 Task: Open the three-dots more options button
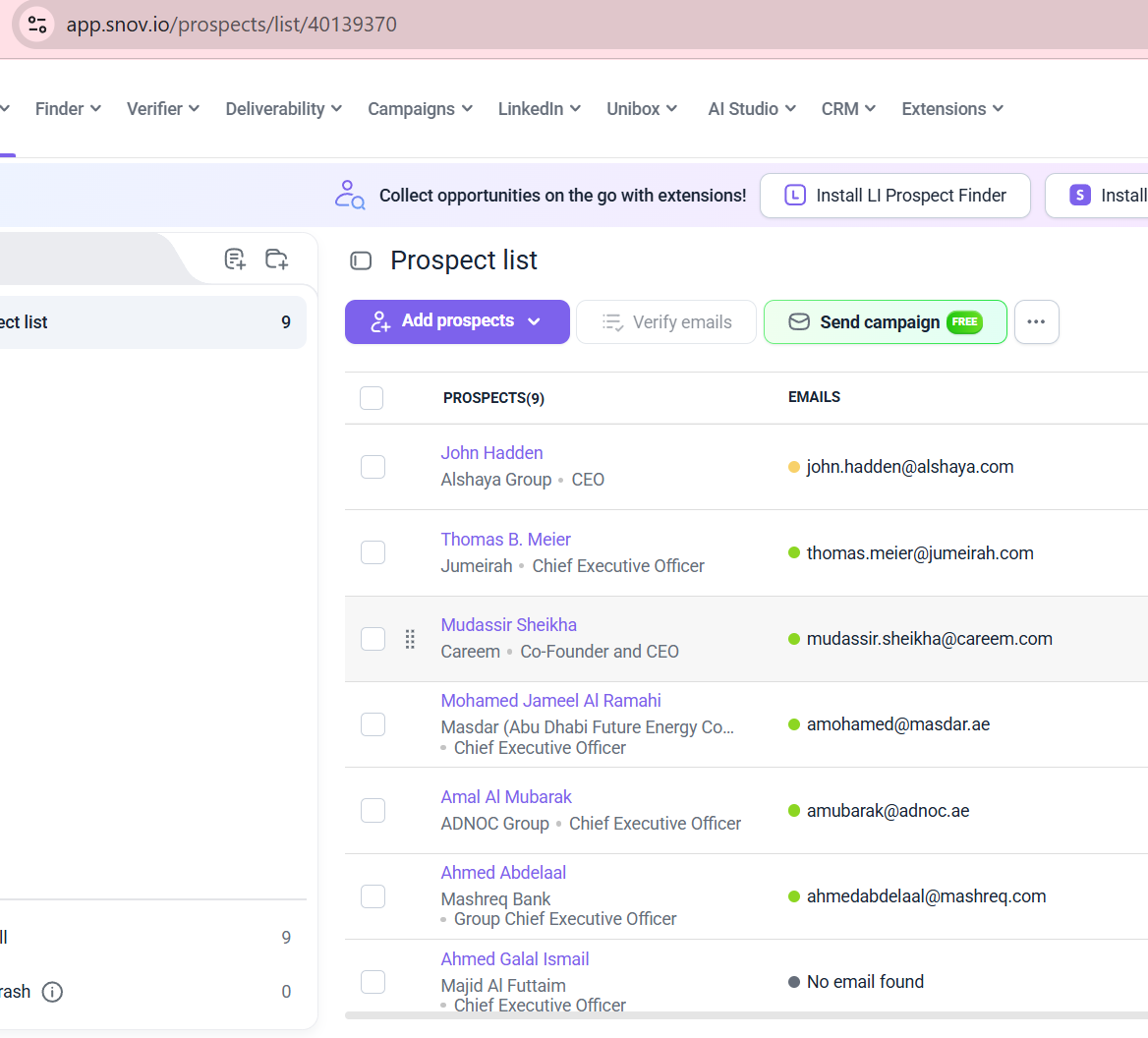pyautogui.click(x=1036, y=321)
